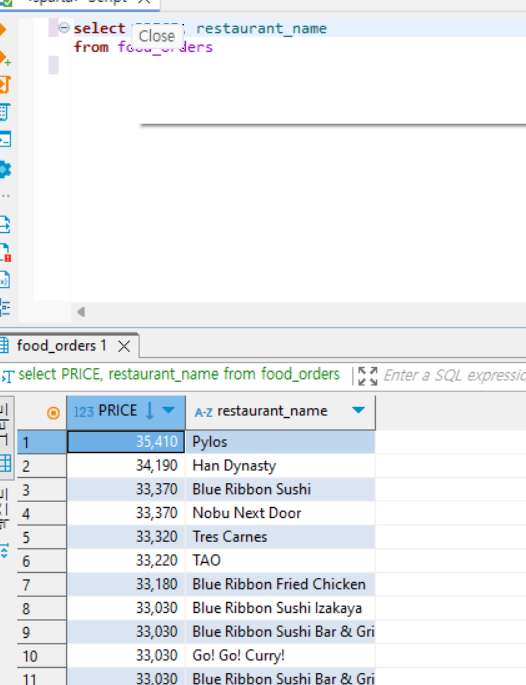Click the editor's left scroll arrow
This screenshot has width=526, height=685.
point(81,312)
